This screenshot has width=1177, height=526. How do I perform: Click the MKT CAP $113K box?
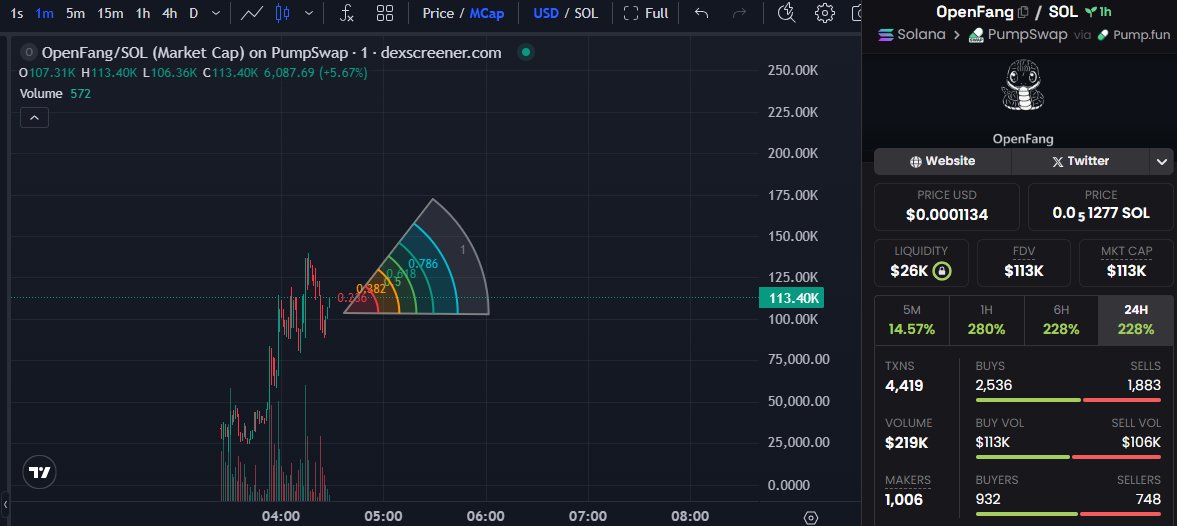pyautogui.click(x=1126, y=263)
